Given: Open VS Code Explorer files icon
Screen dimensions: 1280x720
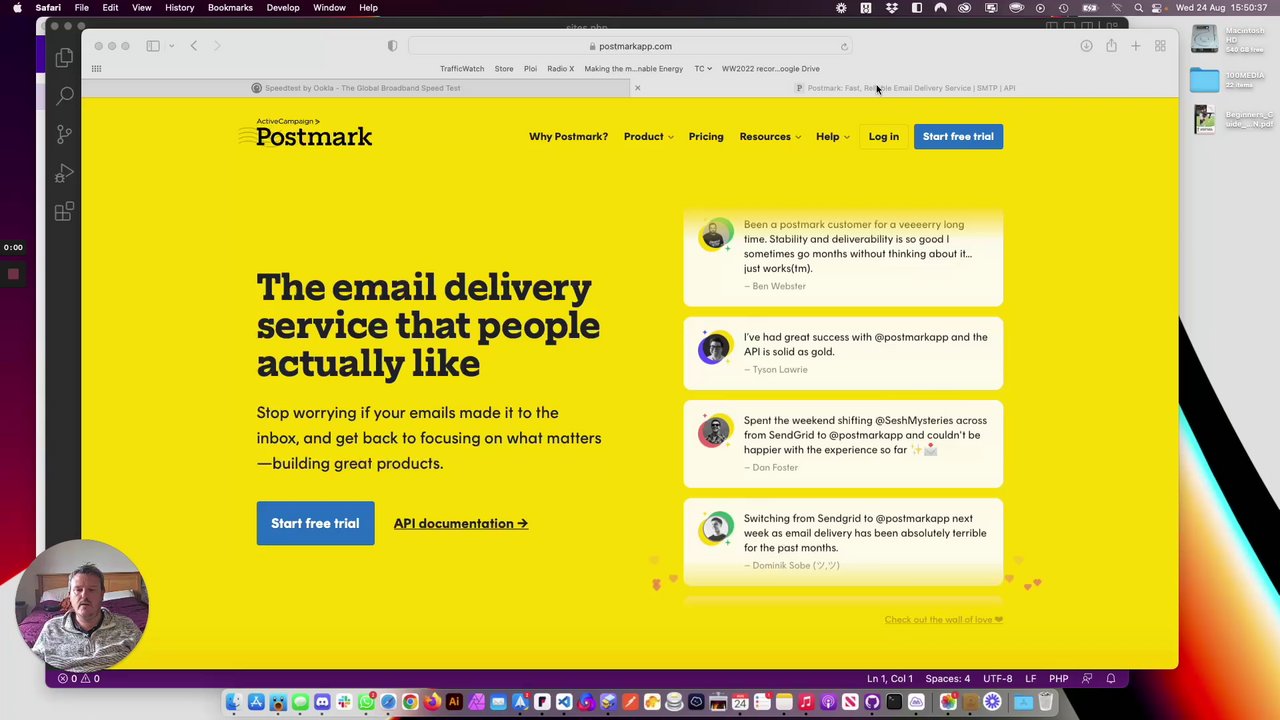Looking at the screenshot, I should point(64,58).
